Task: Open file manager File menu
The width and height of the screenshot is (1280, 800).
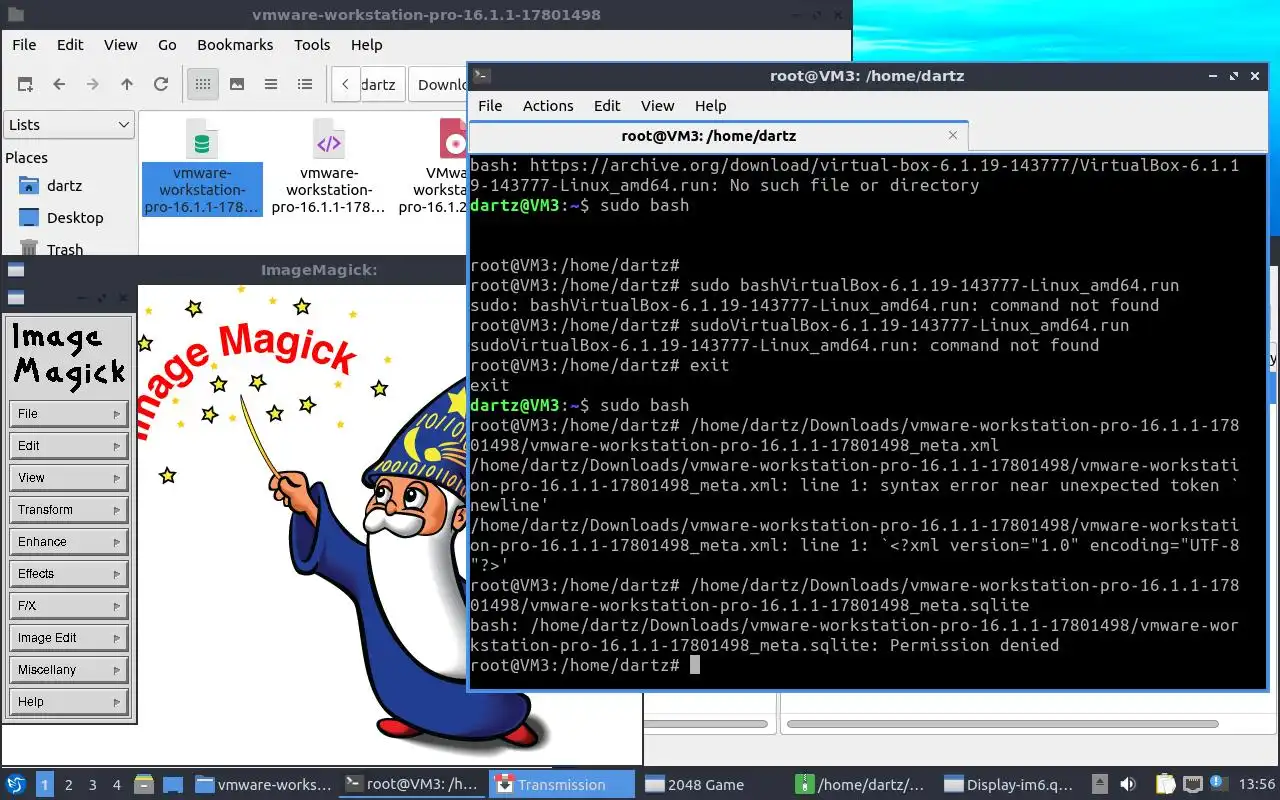Action: click(24, 45)
